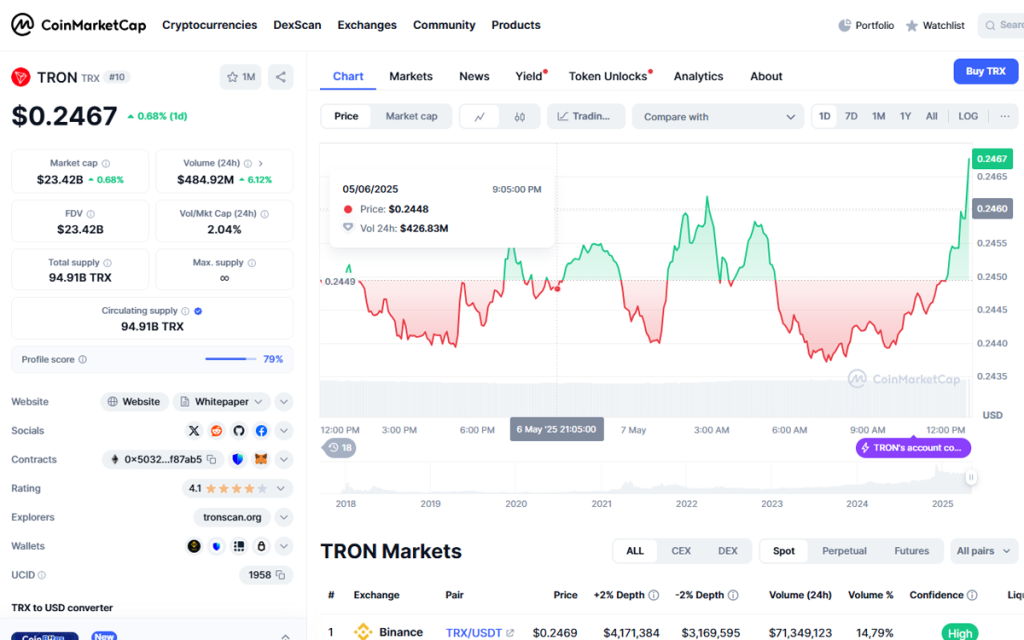This screenshot has height=640, width=1024.
Task: Expand the Explorers row chevron
Action: (x=284, y=518)
